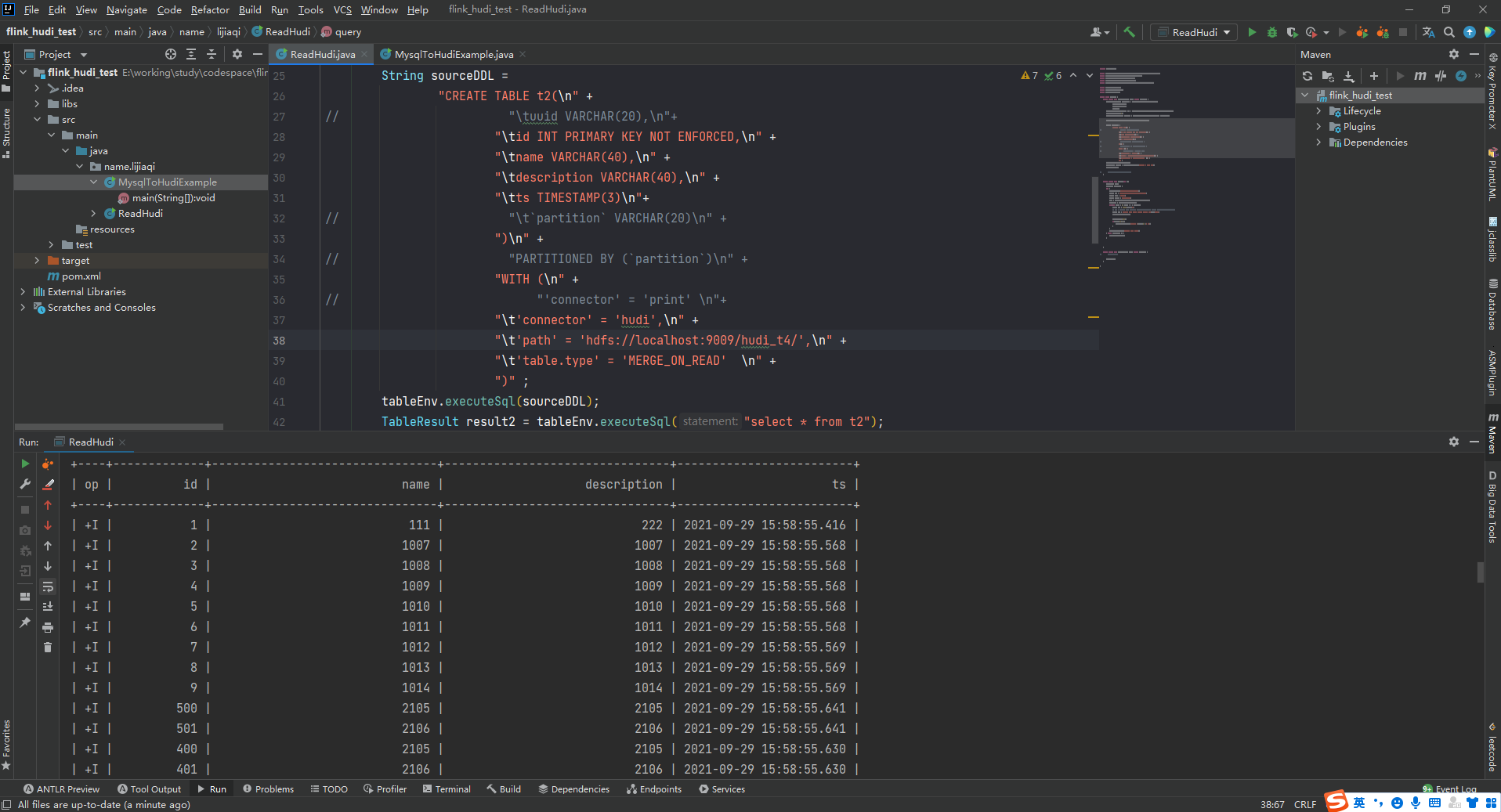Open Maven panel settings gear
Image resolution: width=1501 pixels, height=812 pixels.
1454,54
